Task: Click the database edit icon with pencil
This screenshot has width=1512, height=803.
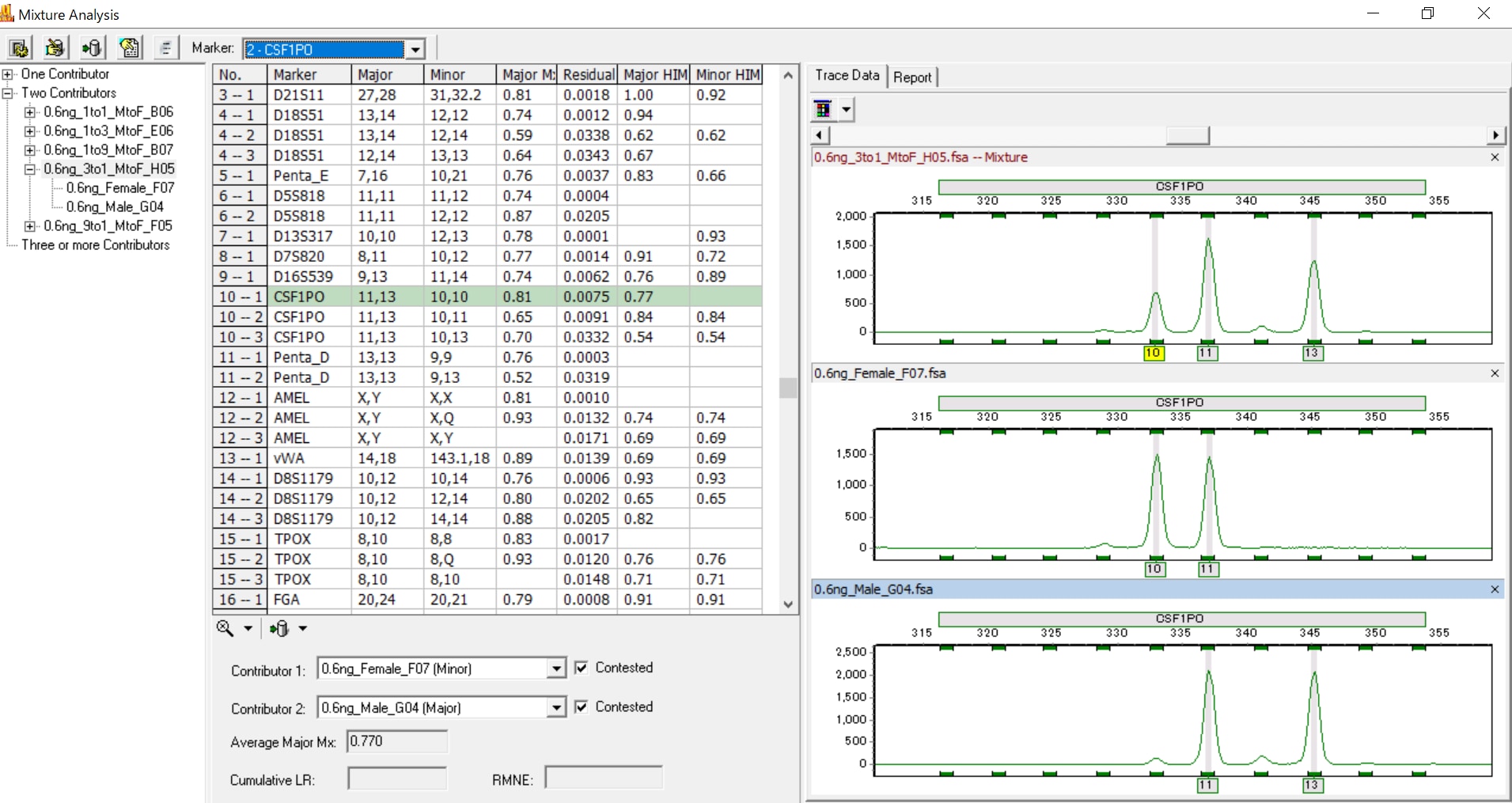Action: [x=55, y=48]
